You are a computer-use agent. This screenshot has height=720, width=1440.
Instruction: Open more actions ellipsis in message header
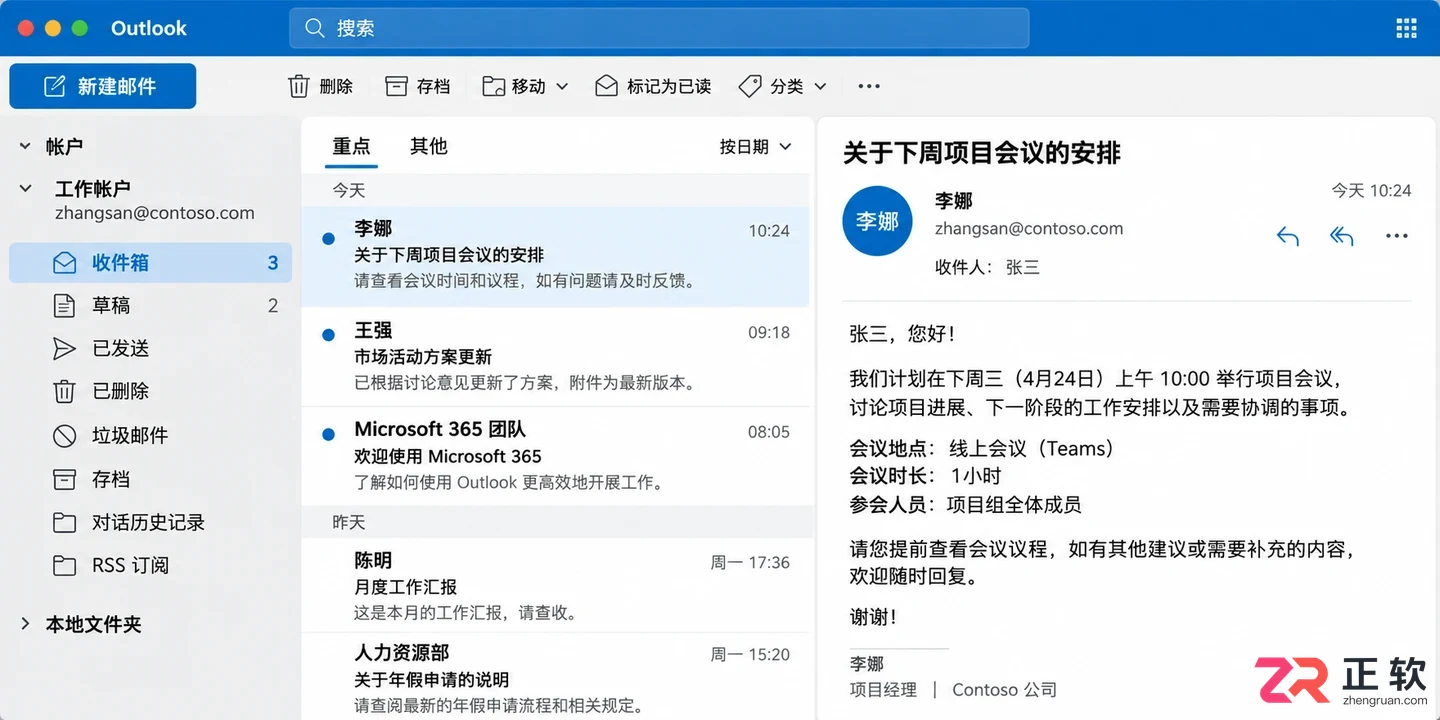tap(1397, 236)
